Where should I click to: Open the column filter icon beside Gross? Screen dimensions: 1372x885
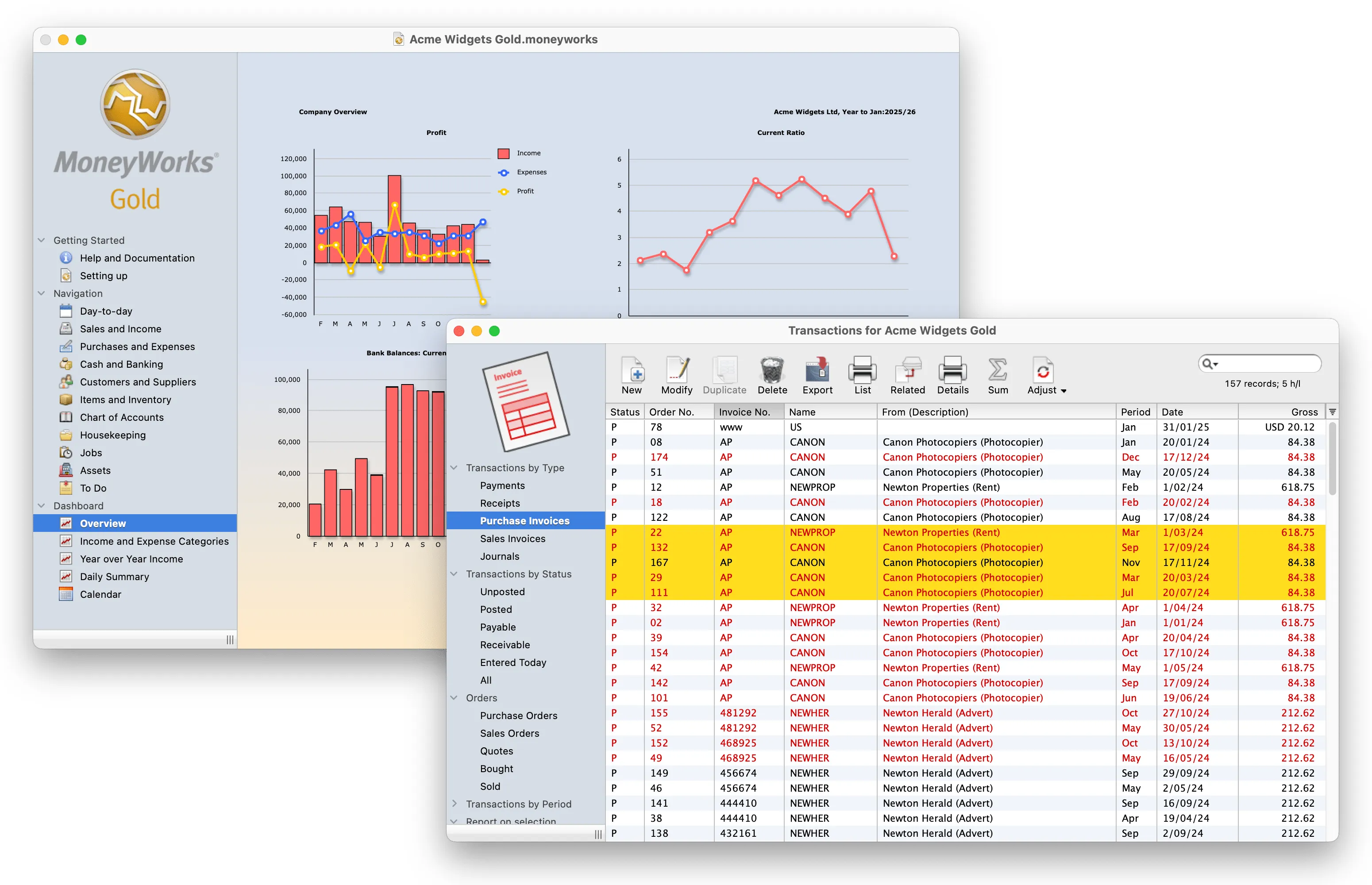pyautogui.click(x=1332, y=412)
